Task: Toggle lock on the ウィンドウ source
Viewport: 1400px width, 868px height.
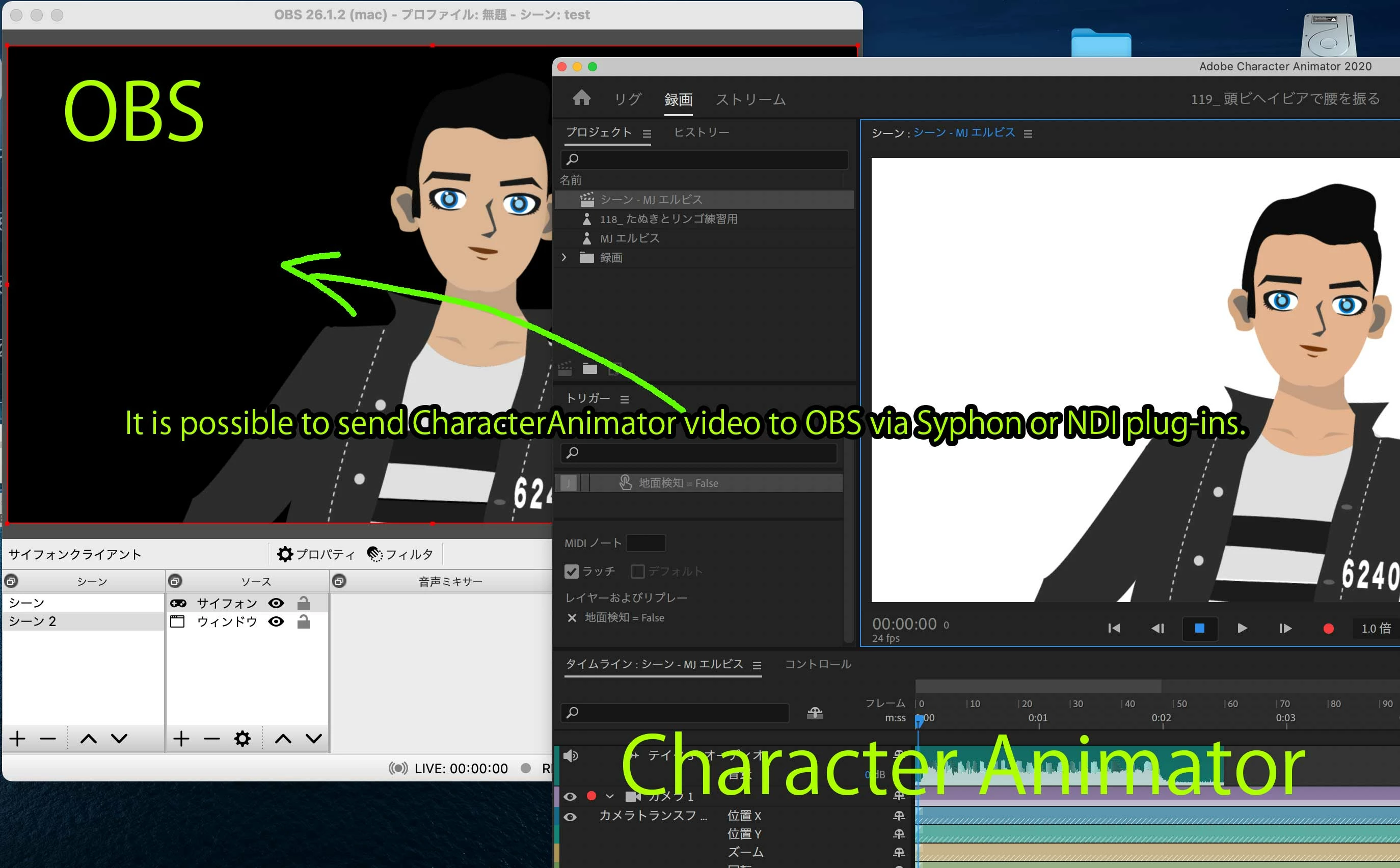Action: coord(303,622)
